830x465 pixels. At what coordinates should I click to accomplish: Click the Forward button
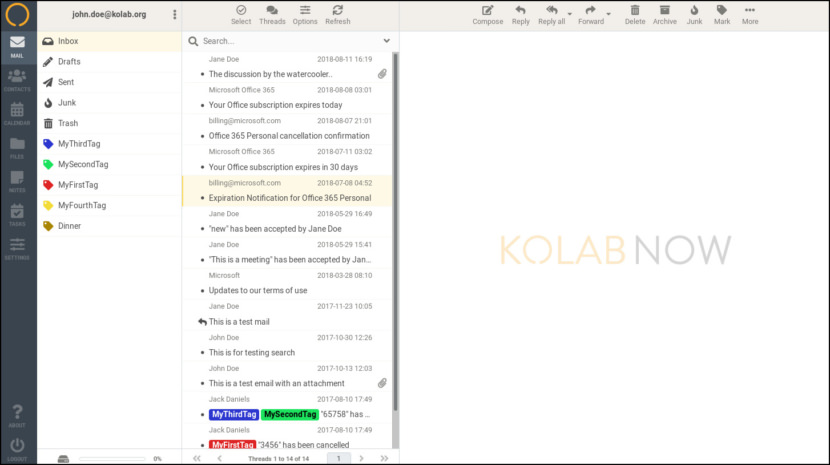591,15
